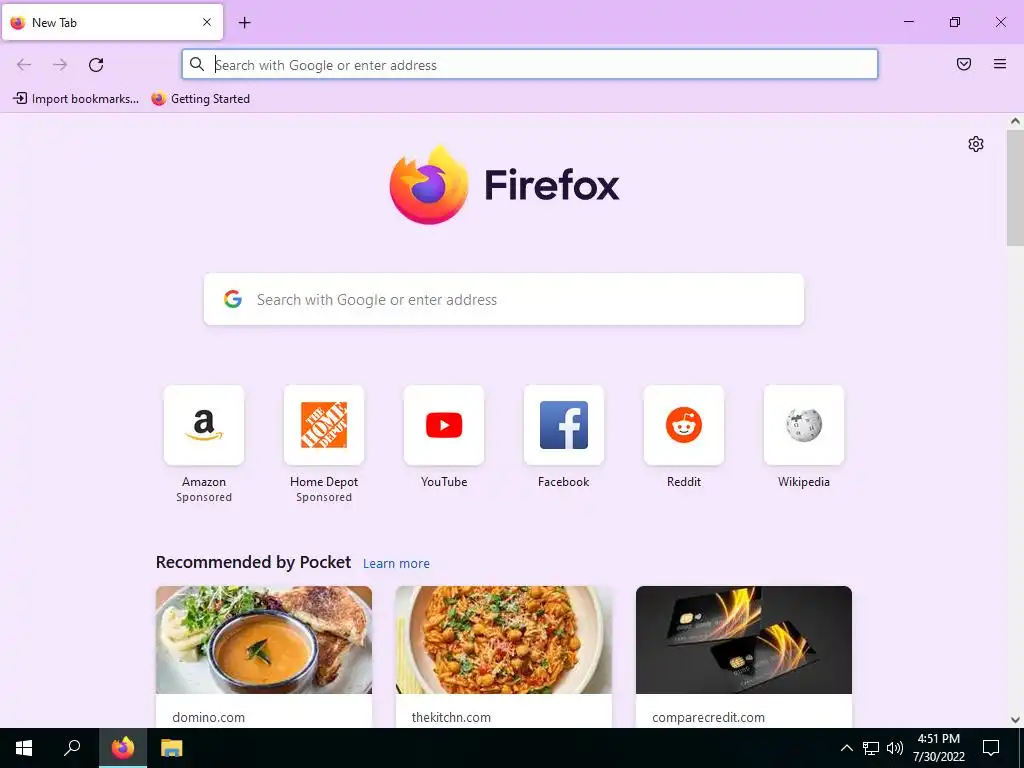Open File Explorer from taskbar
The image size is (1024, 768).
[172, 748]
